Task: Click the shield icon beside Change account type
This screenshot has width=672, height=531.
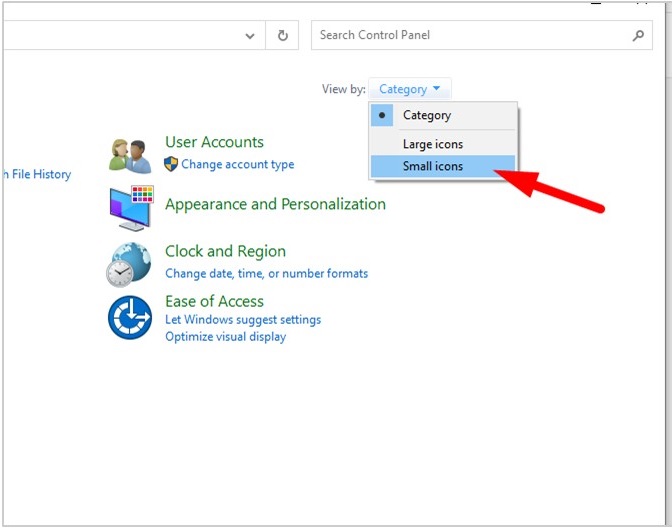Action: [x=171, y=164]
